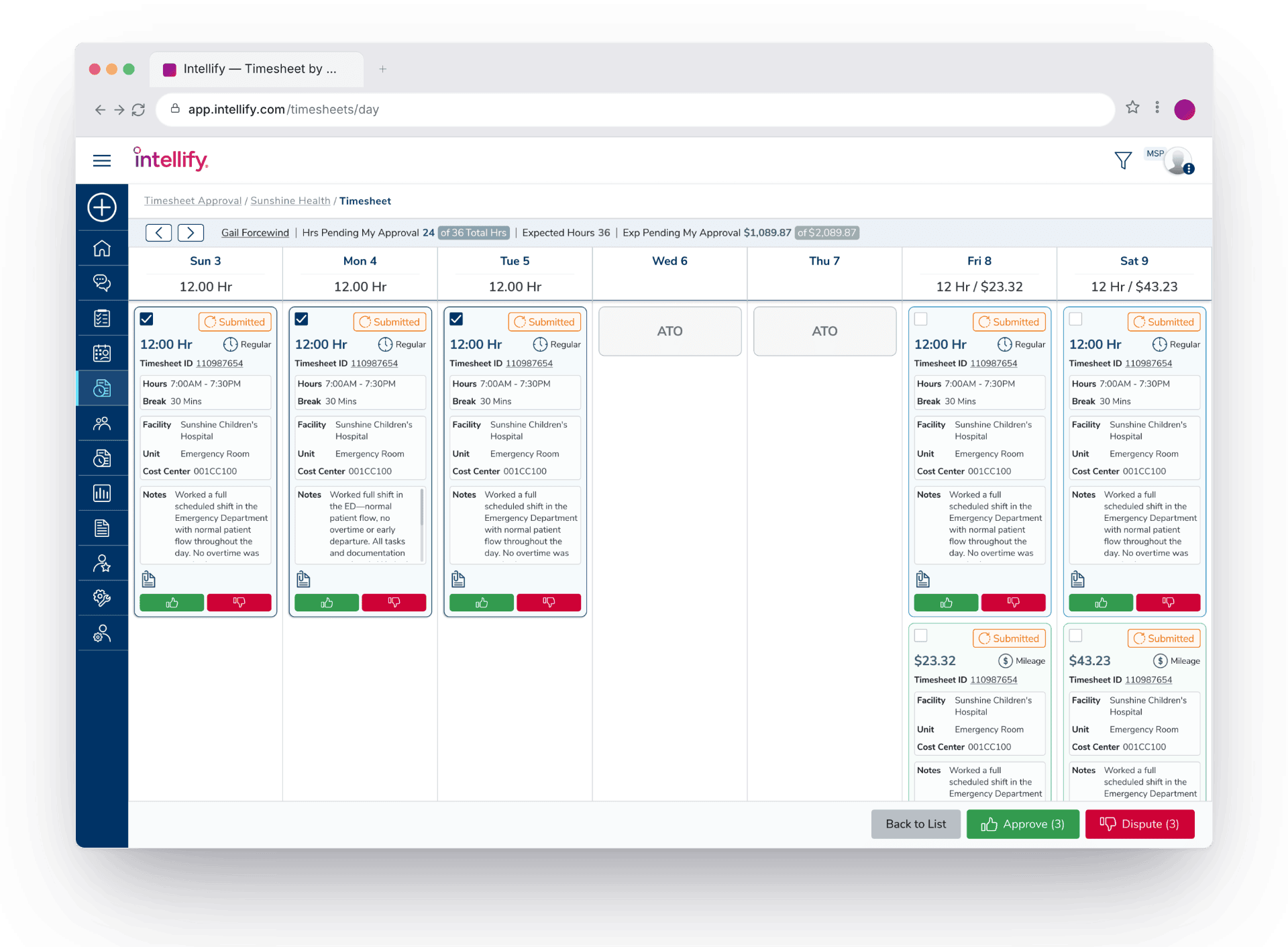This screenshot has height=947, width=1288.
Task: Click the browser address bar
Action: point(635,109)
